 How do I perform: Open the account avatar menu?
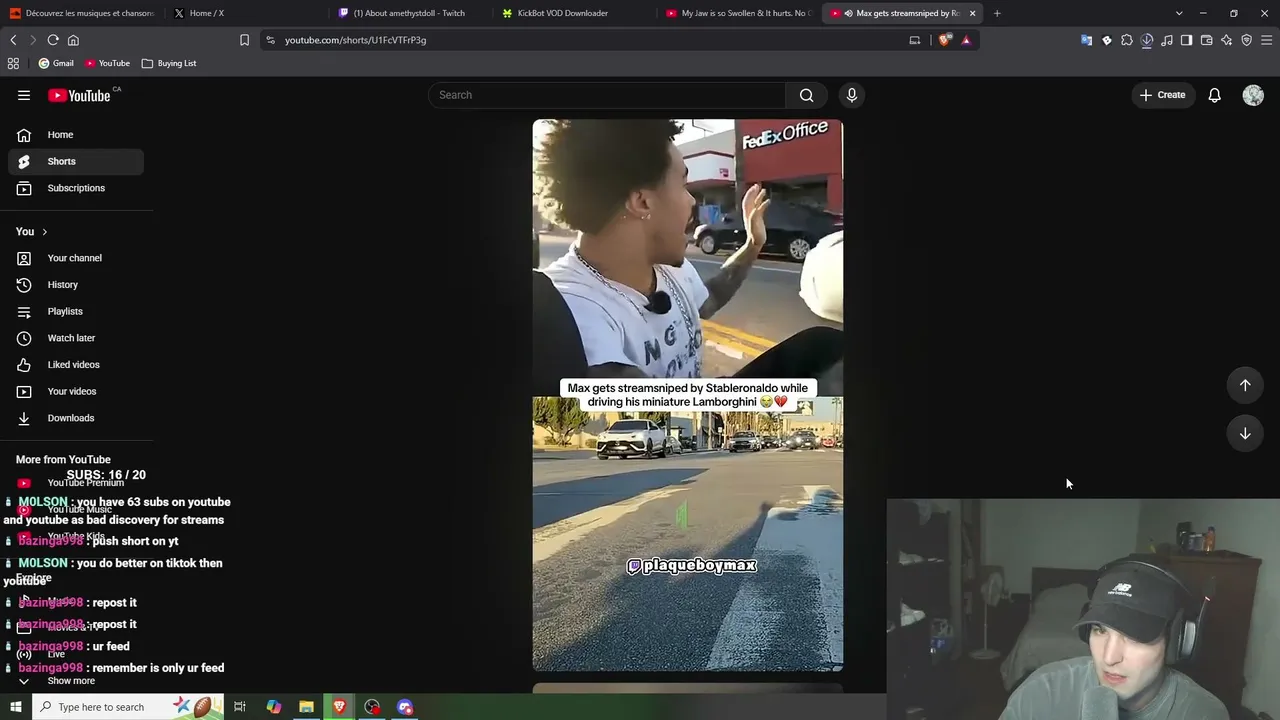1253,95
